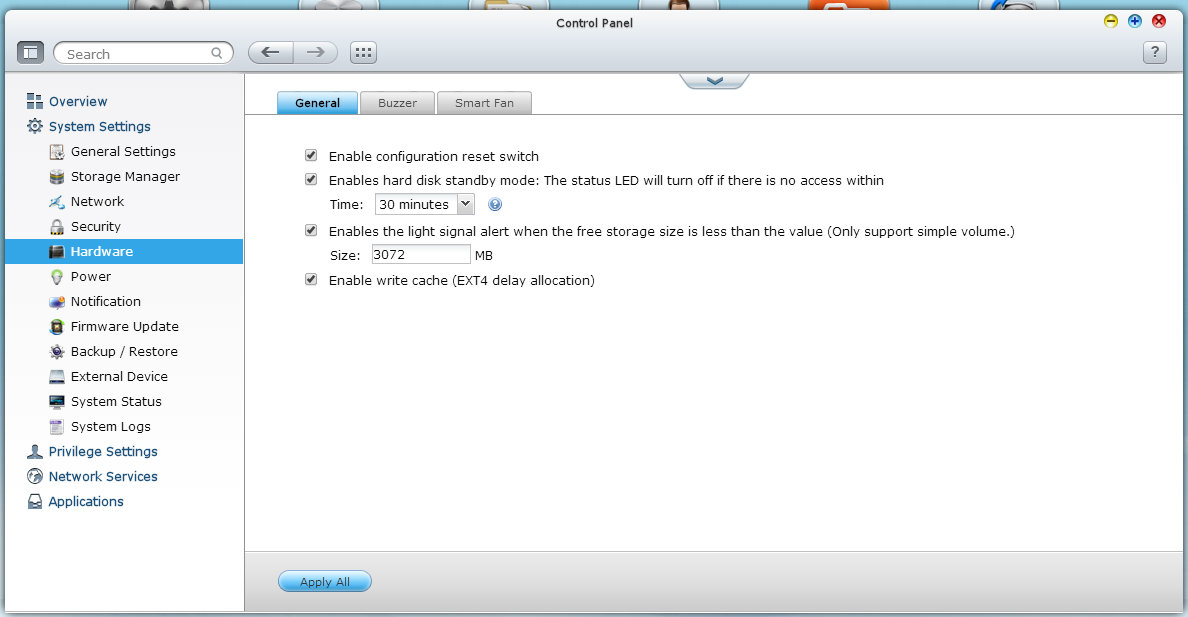Uncheck the light signal alert option
The width and height of the screenshot is (1188, 617).
(311, 231)
